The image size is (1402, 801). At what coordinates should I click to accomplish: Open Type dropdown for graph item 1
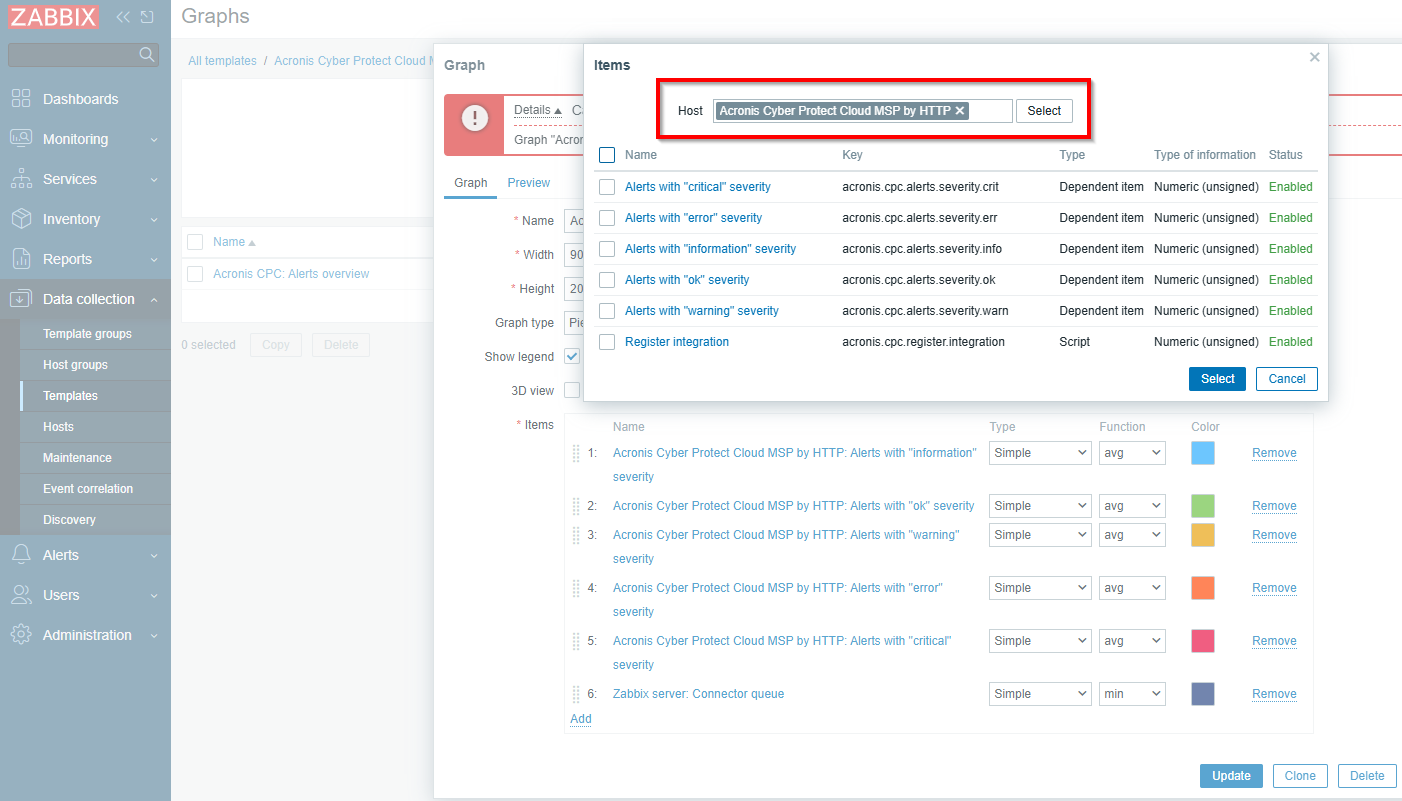tap(1040, 453)
